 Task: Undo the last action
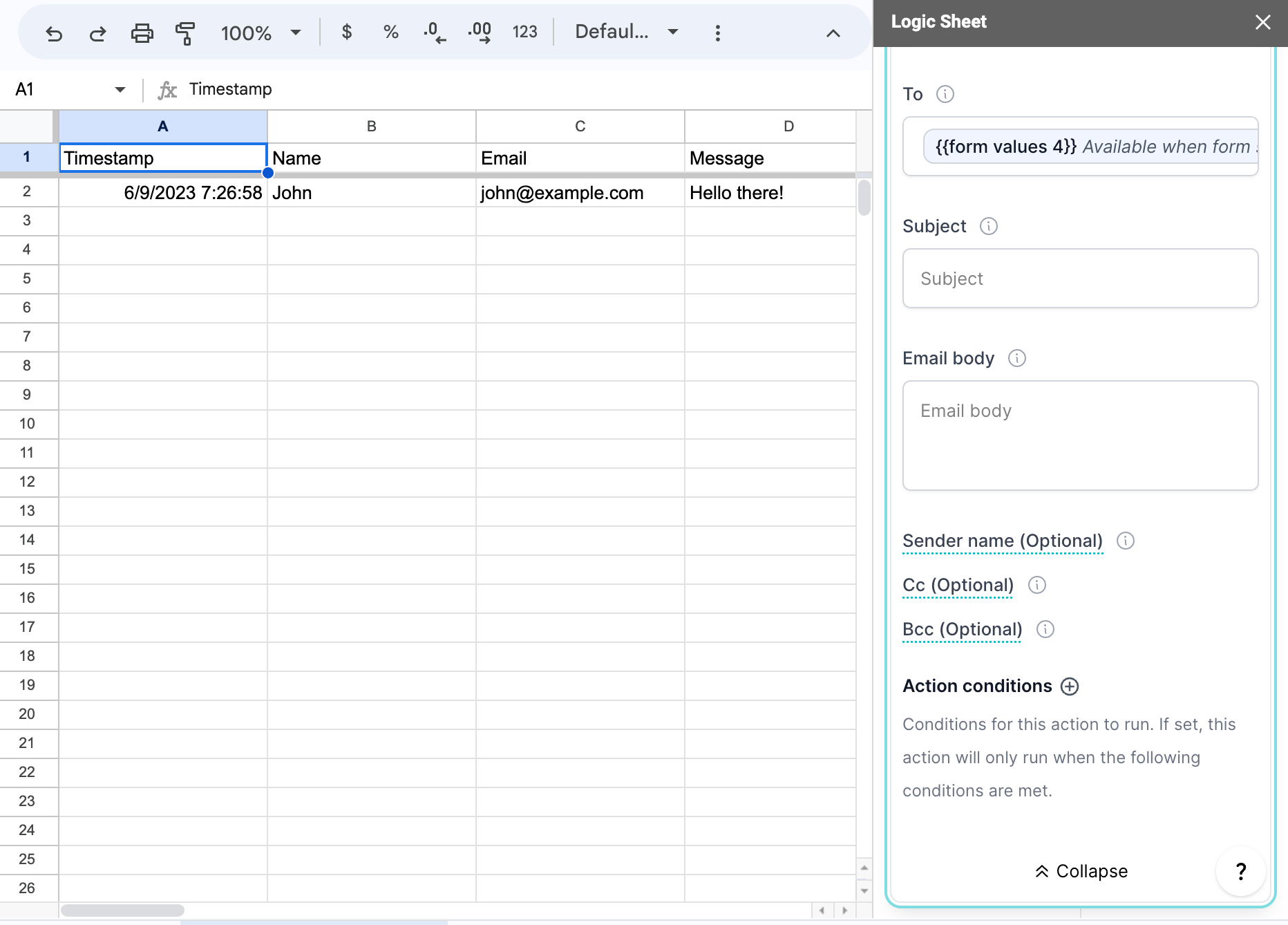pyautogui.click(x=55, y=32)
